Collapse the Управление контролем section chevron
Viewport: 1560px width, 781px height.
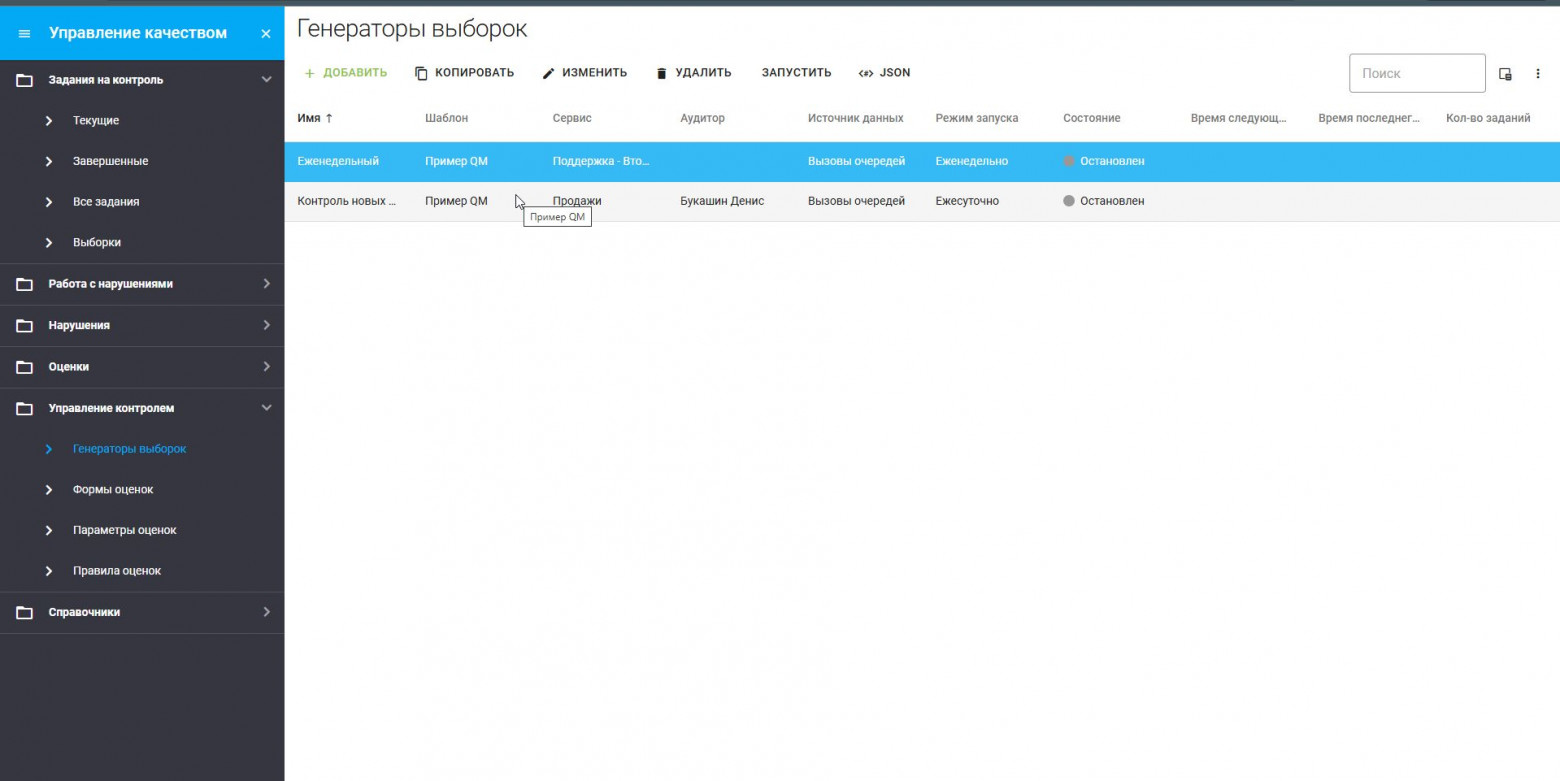(266, 408)
